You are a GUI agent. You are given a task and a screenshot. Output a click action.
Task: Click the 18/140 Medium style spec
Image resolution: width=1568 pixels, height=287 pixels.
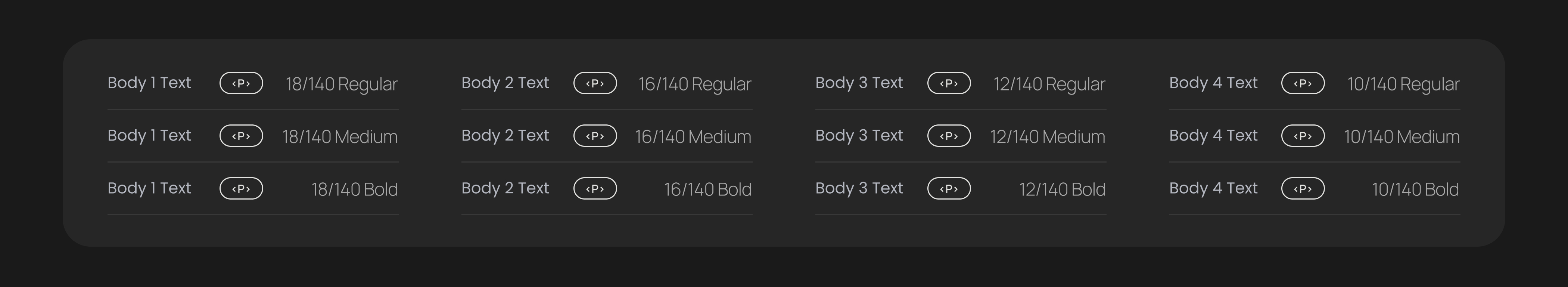pyautogui.click(x=340, y=136)
